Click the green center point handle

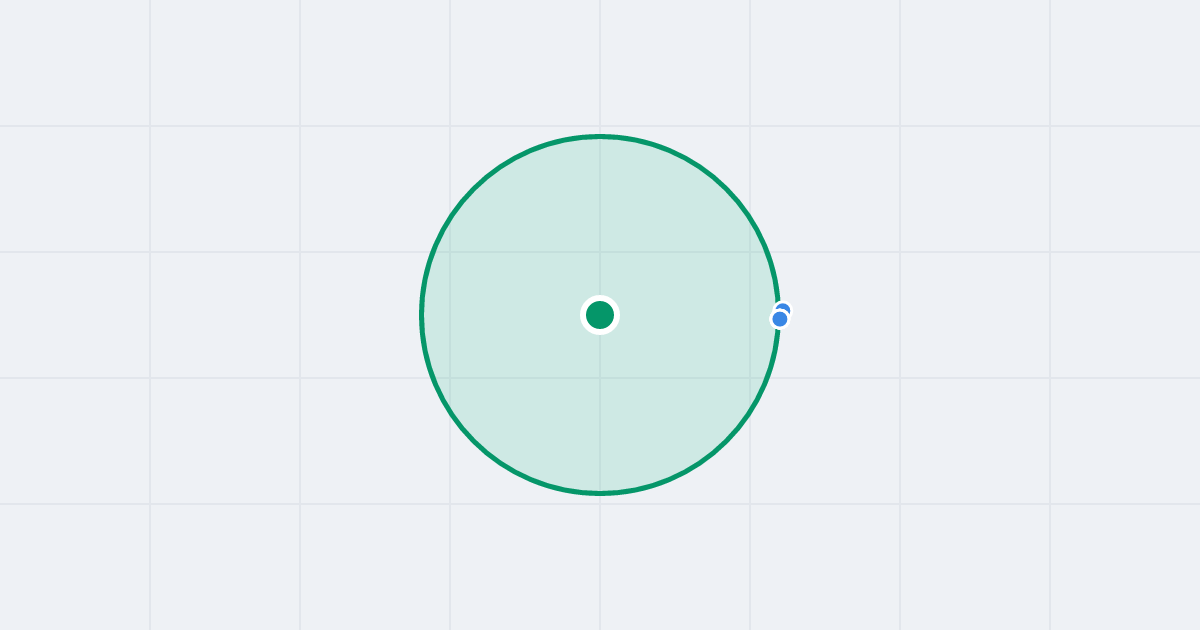point(600,315)
